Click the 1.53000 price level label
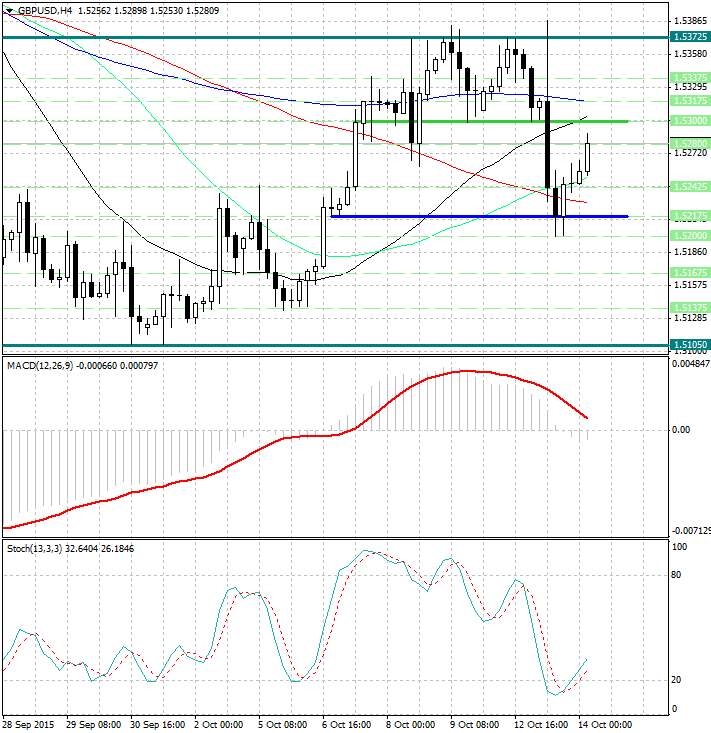This screenshot has height=733, width=711. point(690,121)
